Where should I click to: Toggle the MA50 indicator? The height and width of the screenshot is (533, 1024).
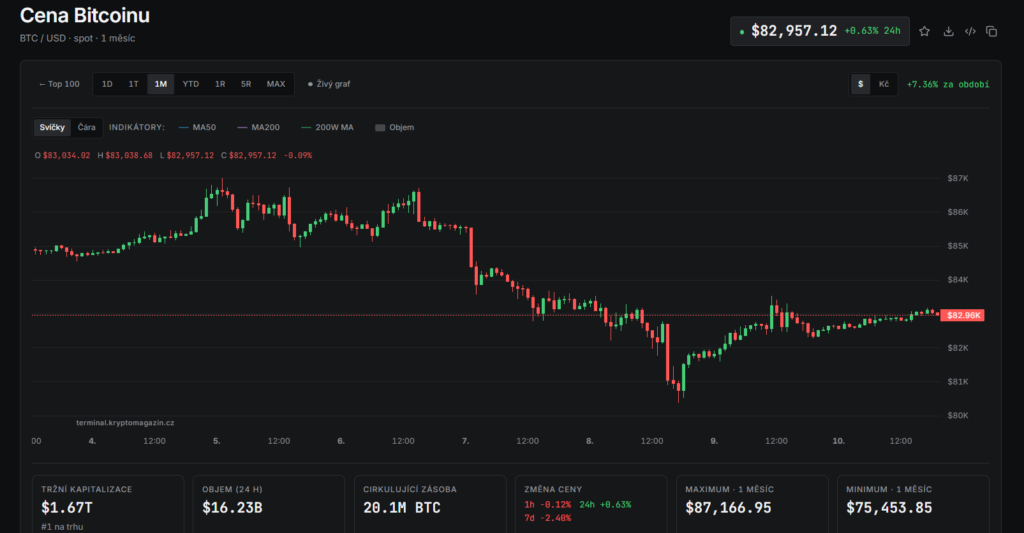click(x=197, y=127)
